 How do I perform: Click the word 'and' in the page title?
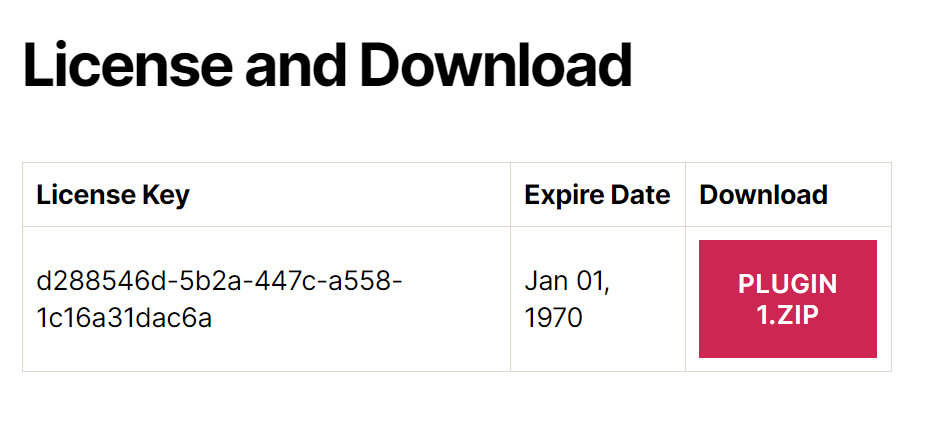click(x=295, y=64)
